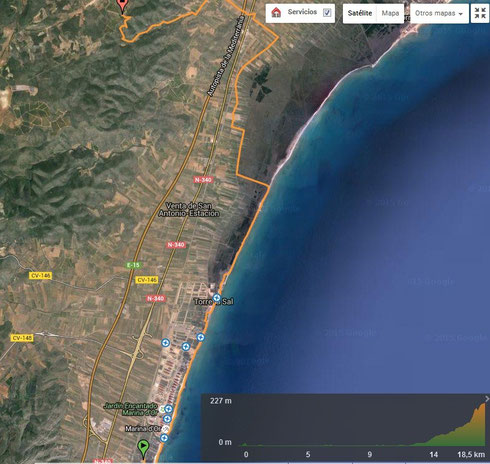The width and height of the screenshot is (490, 464).
Task: Click the Servicios house icon
Action: (276, 12)
